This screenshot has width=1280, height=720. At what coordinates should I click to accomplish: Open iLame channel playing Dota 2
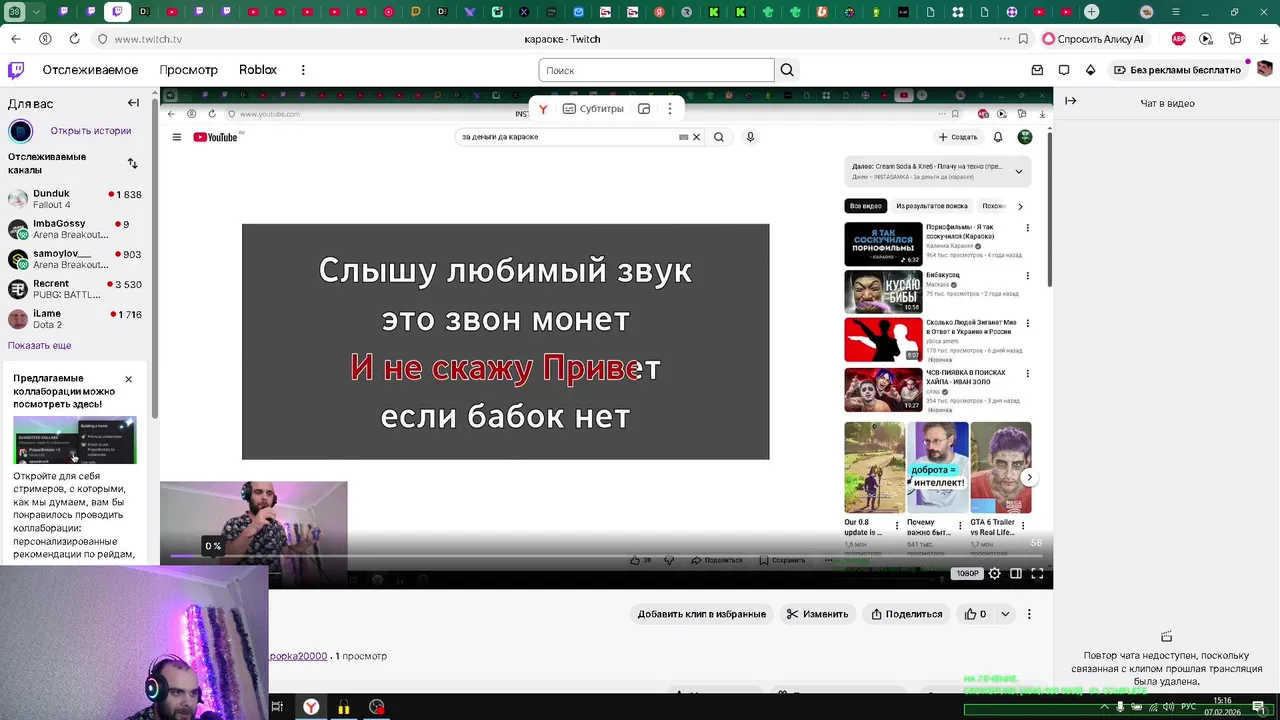click(x=75, y=319)
